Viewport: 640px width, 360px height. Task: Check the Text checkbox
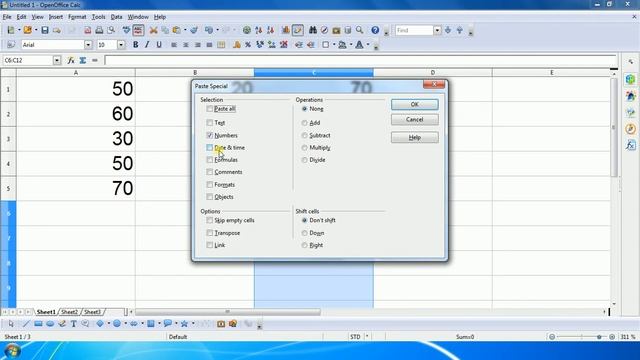(210, 122)
